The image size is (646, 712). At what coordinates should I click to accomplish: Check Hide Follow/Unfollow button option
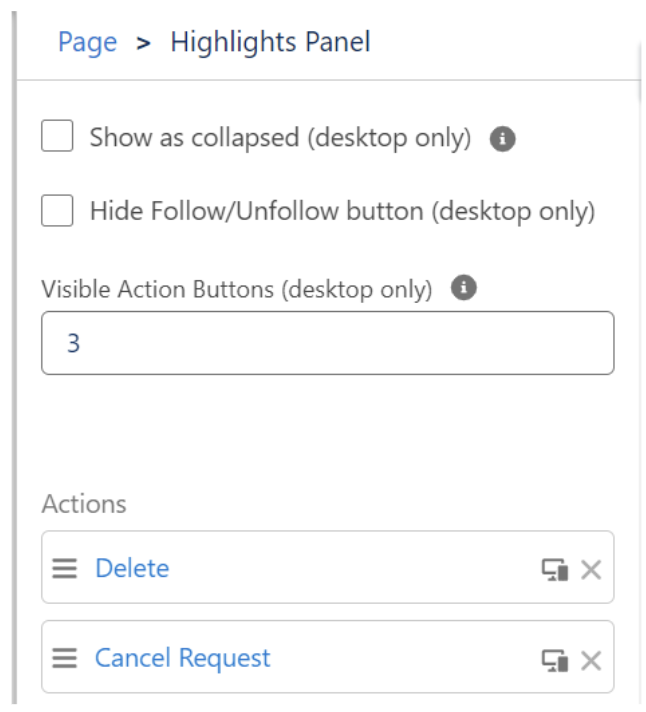[x=57, y=210]
